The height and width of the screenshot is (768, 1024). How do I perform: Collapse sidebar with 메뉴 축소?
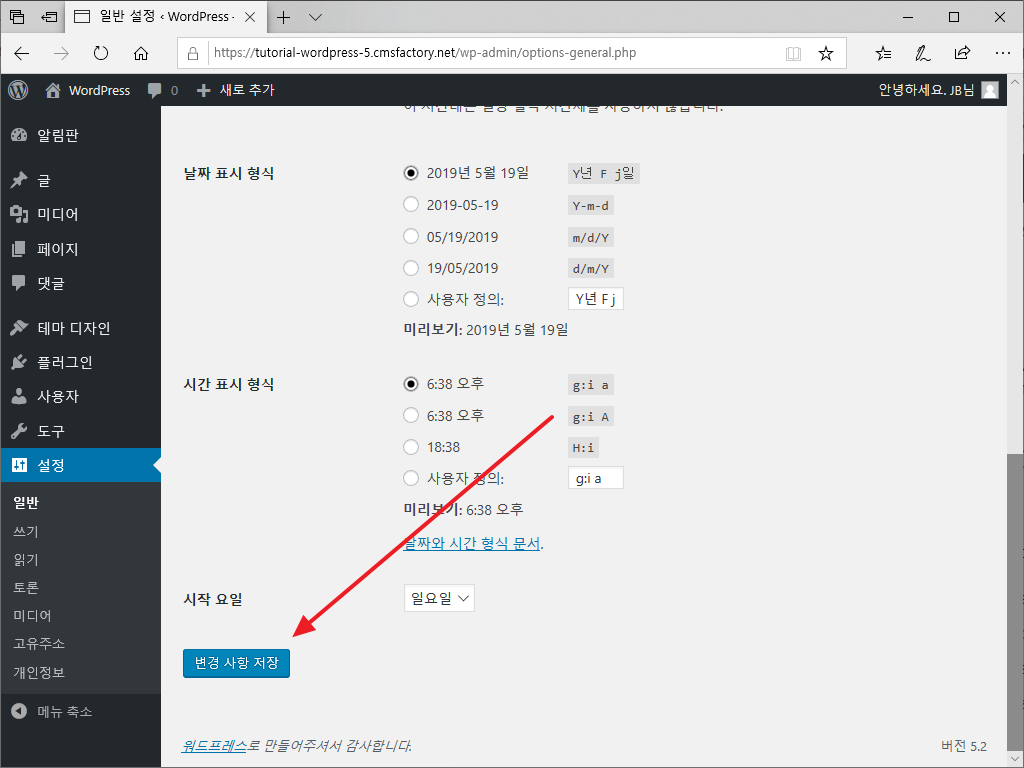(52, 711)
